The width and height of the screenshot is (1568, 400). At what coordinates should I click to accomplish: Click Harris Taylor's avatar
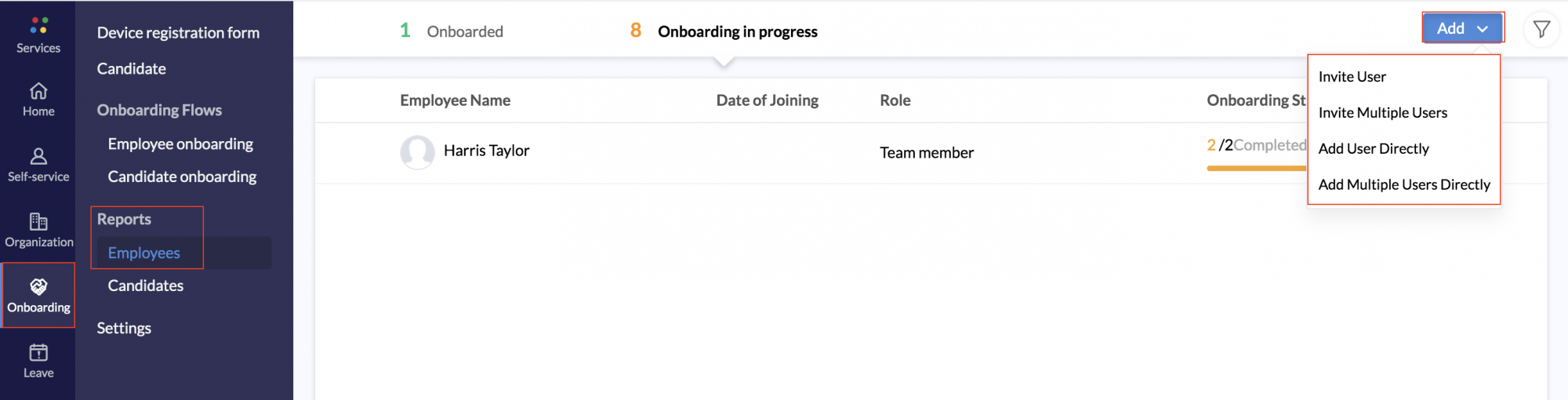coord(417,151)
